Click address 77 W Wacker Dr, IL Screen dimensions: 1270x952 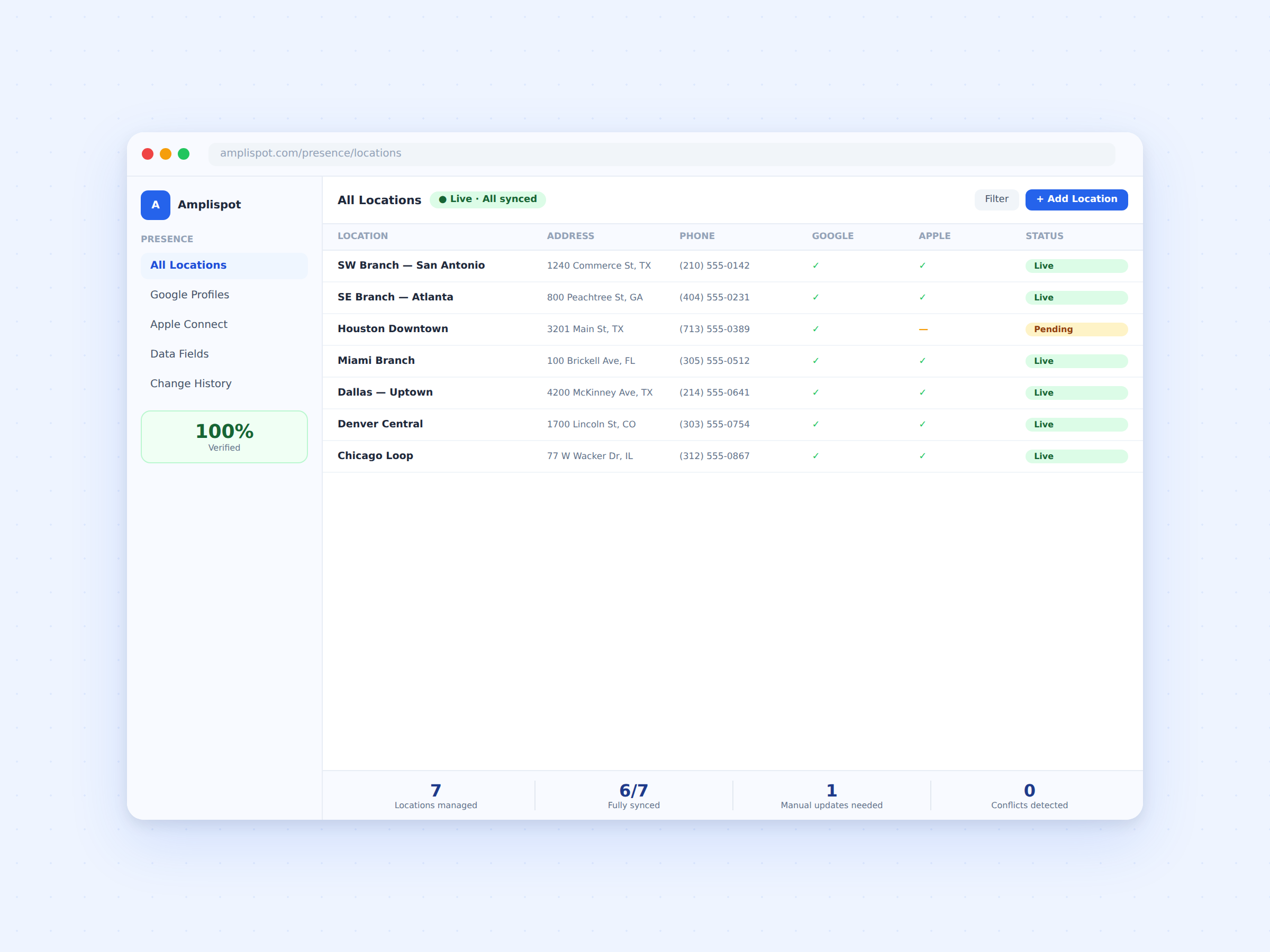point(589,456)
